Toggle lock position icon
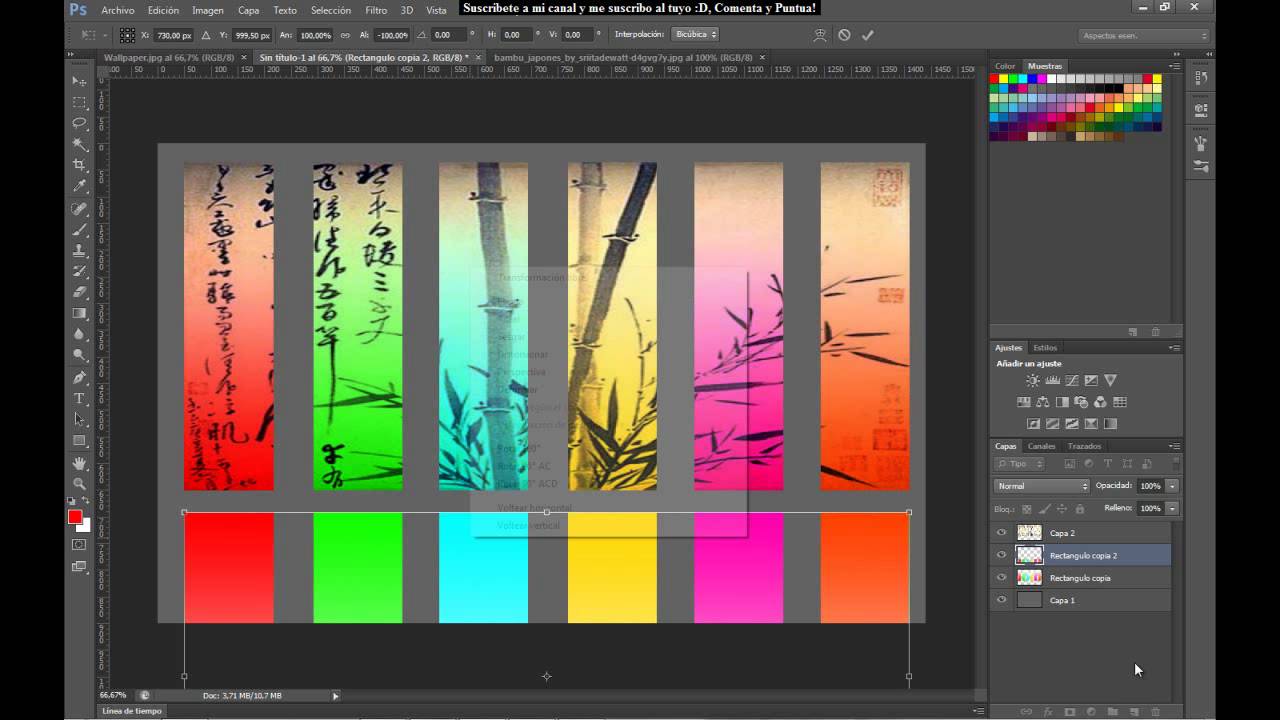1280x720 pixels. (x=1062, y=509)
